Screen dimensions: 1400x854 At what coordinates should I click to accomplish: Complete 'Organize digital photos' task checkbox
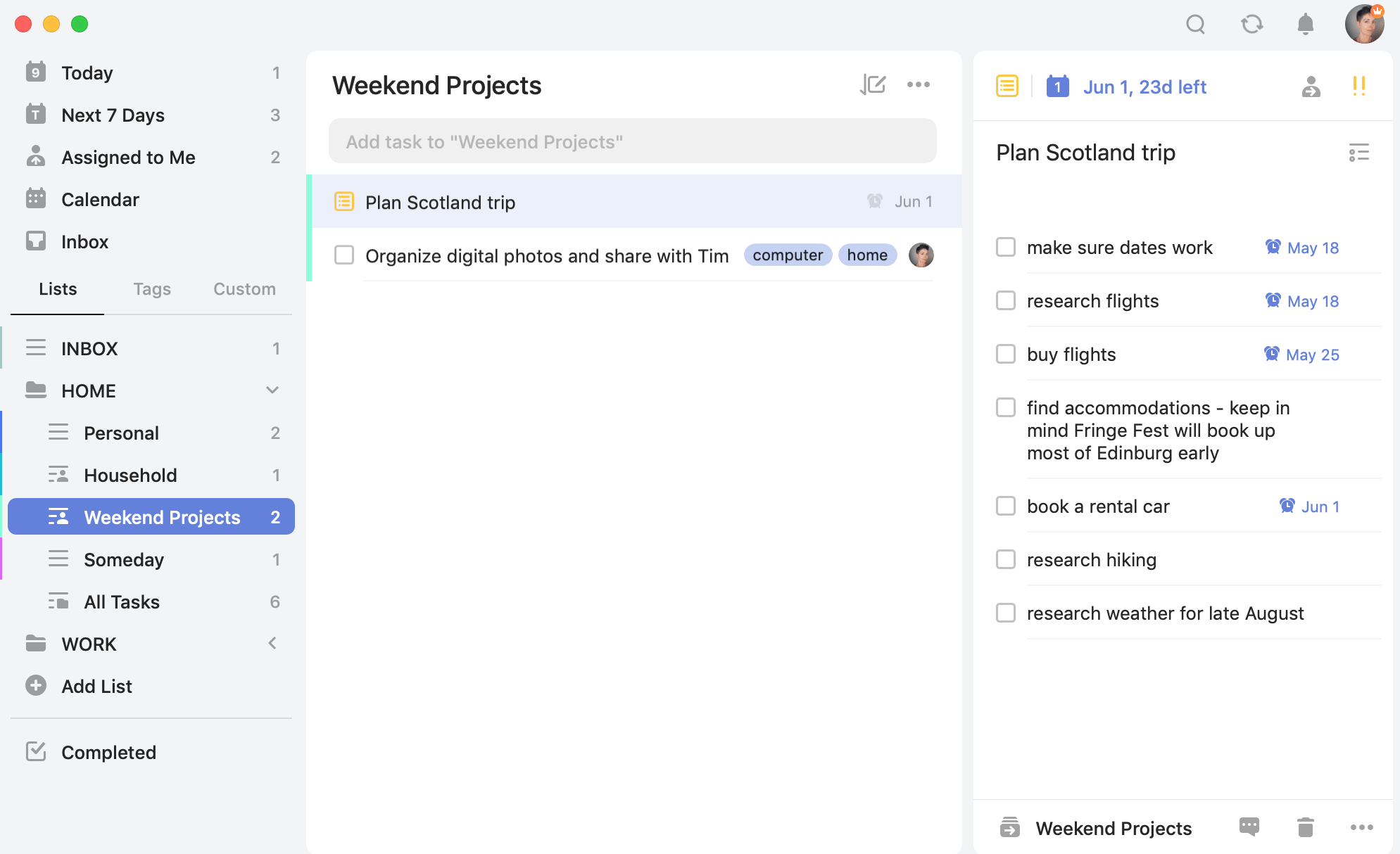pyautogui.click(x=344, y=255)
